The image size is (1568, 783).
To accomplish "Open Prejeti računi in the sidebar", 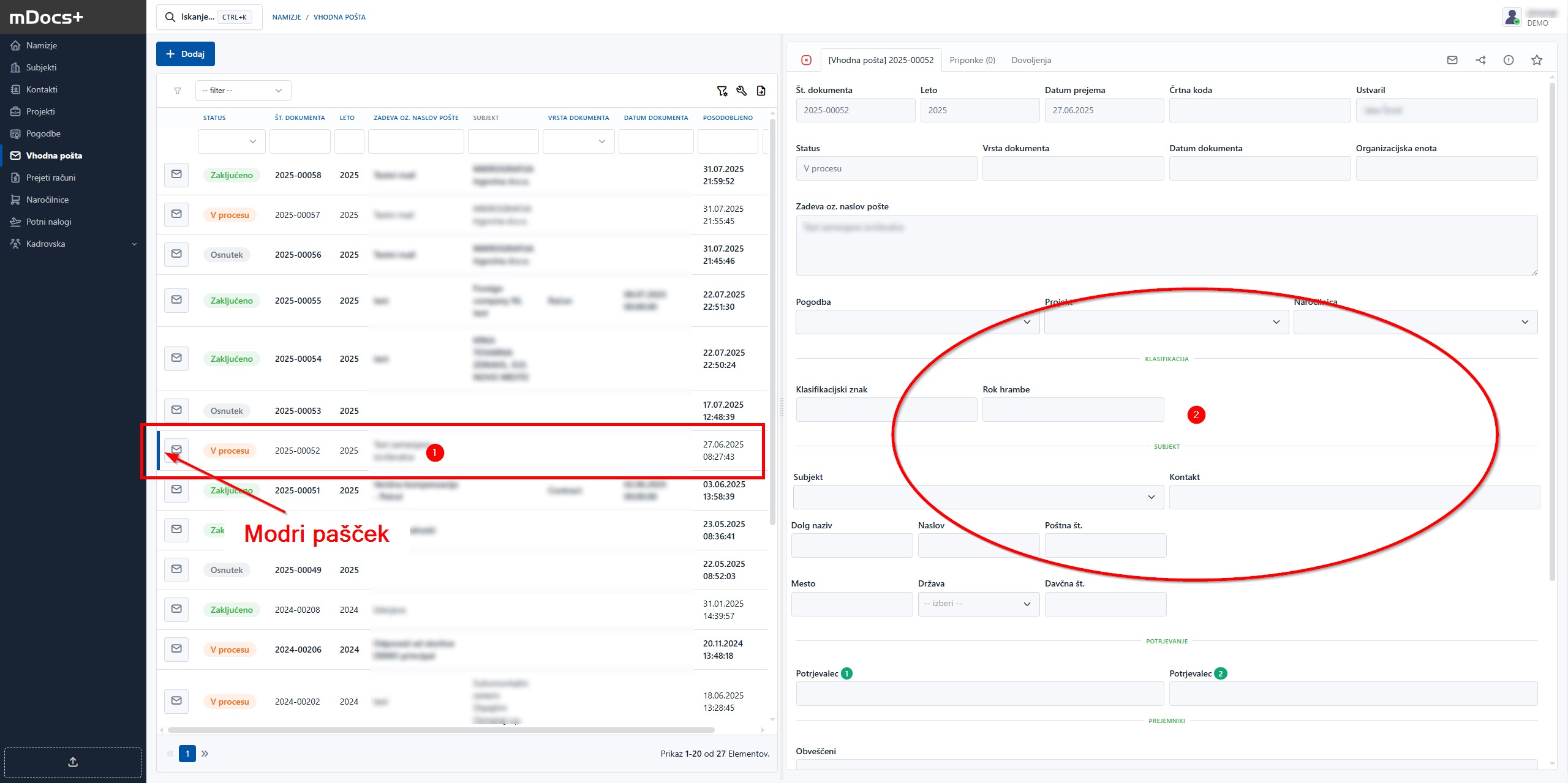I will [x=51, y=178].
